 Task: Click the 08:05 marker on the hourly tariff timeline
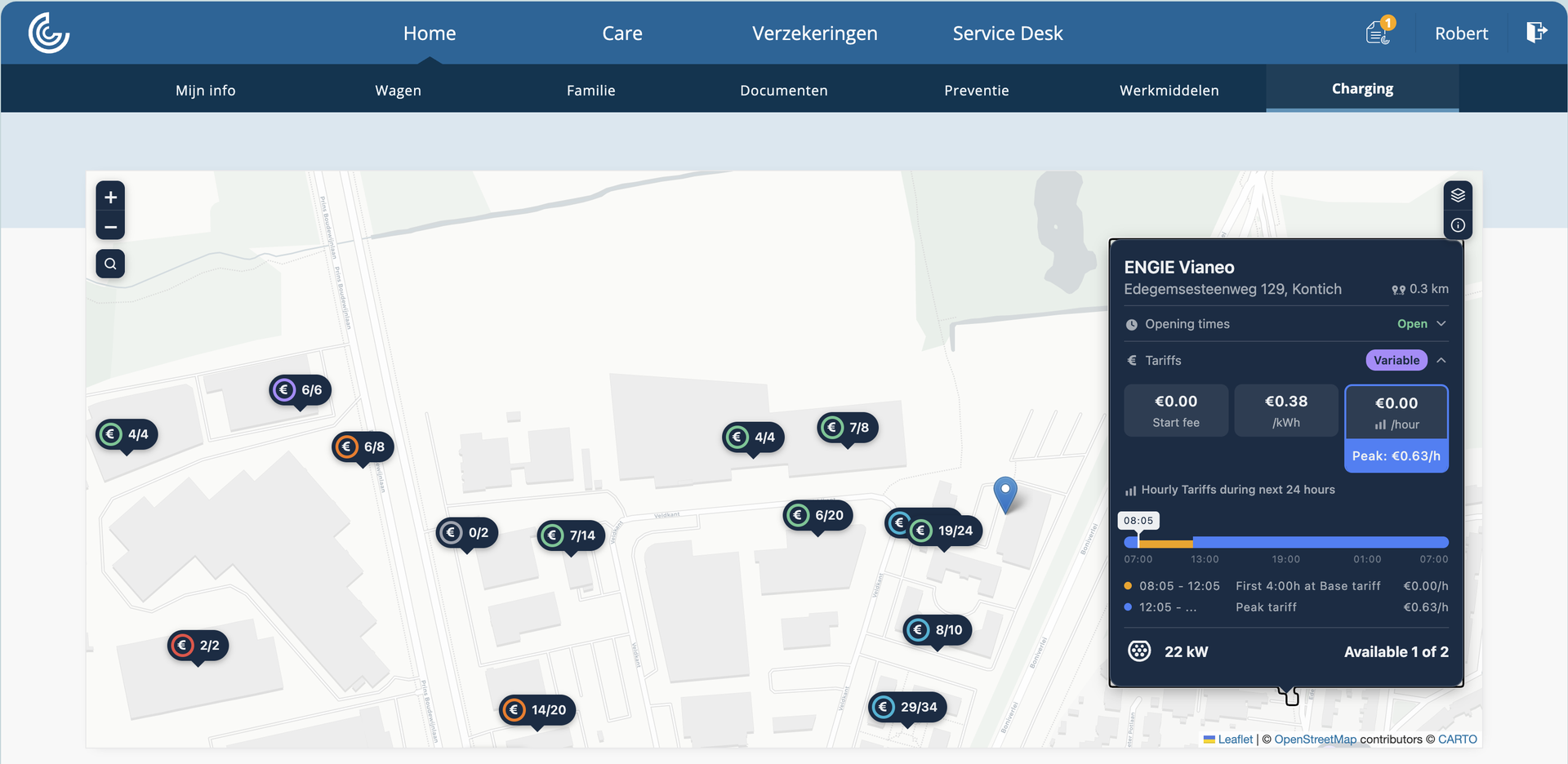click(x=1138, y=520)
